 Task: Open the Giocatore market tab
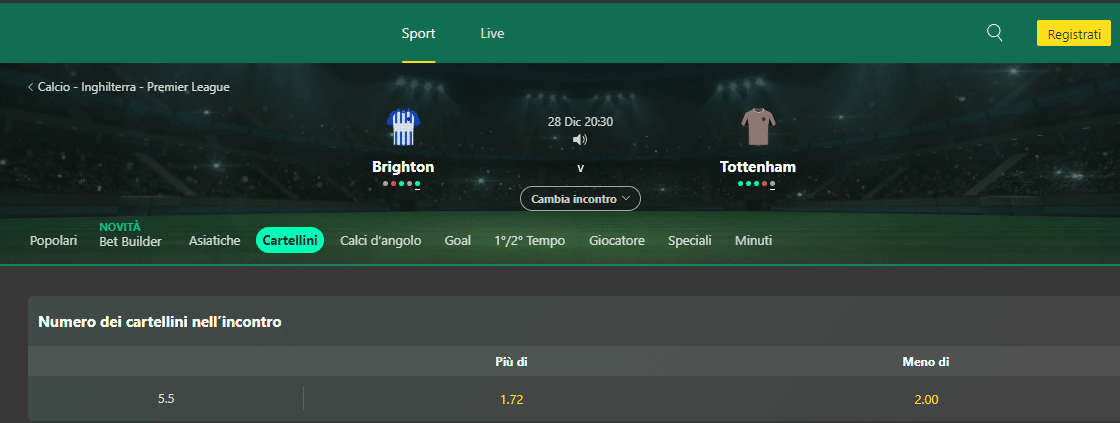tap(617, 241)
